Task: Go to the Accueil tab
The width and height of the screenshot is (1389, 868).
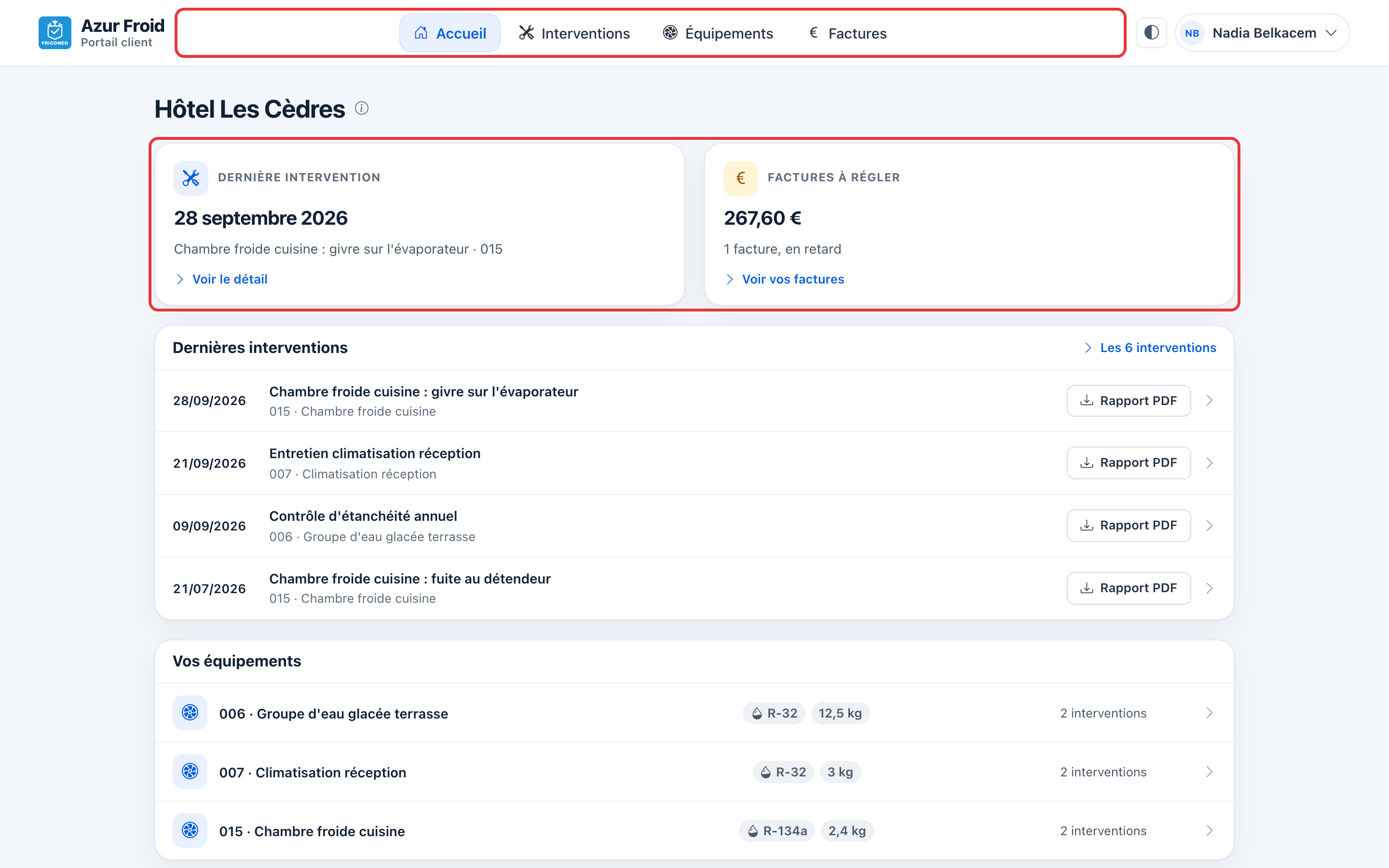Action: [449, 33]
